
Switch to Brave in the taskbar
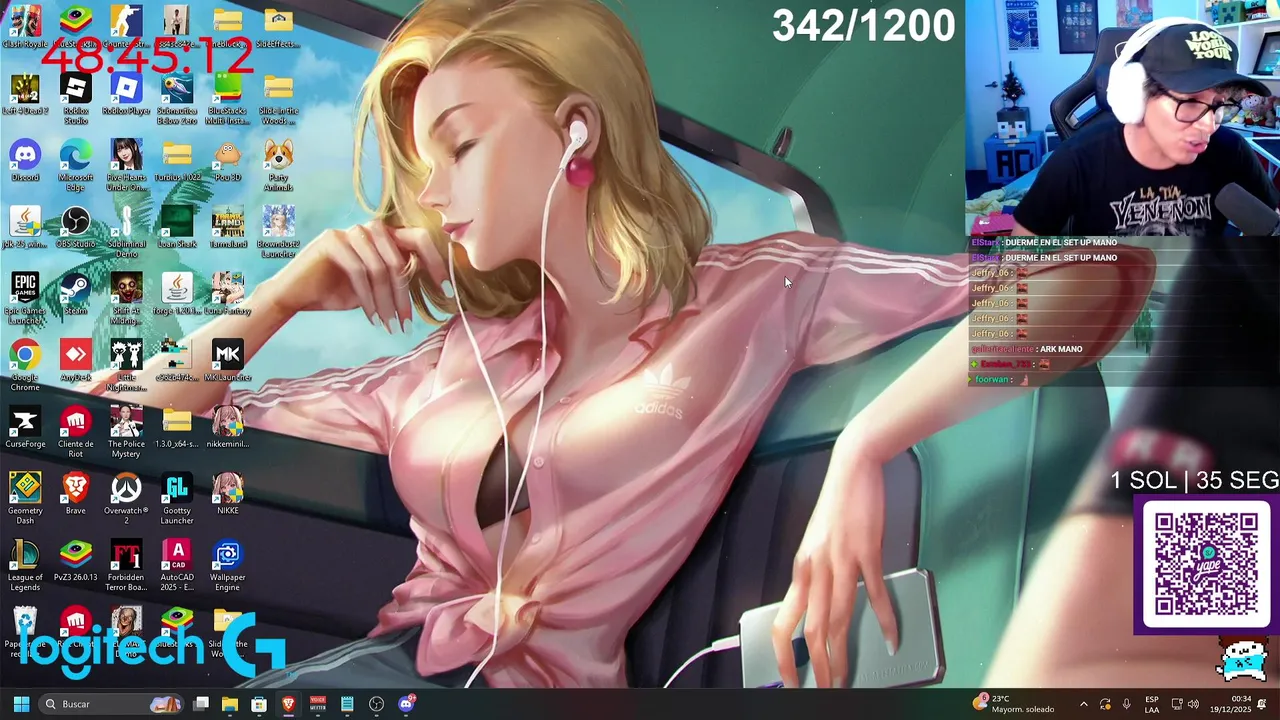point(288,704)
